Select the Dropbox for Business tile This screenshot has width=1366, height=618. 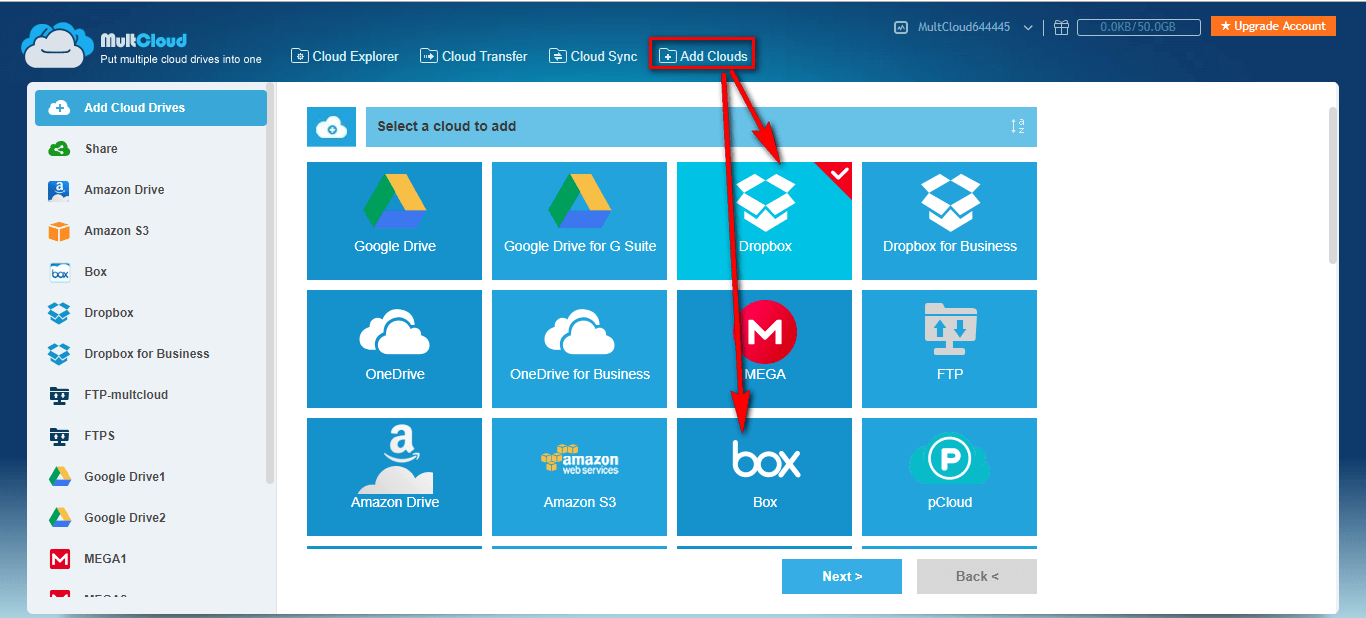pyautogui.click(x=949, y=221)
